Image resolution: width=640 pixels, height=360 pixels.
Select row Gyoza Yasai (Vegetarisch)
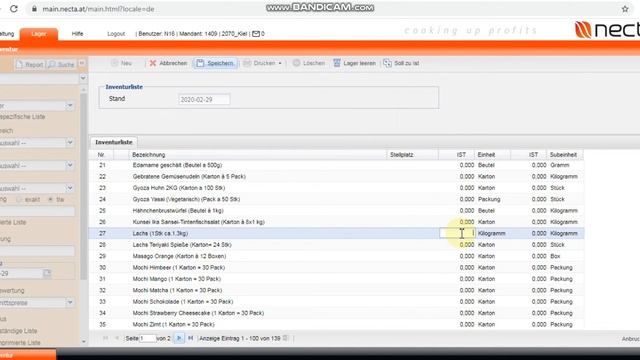(x=336, y=200)
